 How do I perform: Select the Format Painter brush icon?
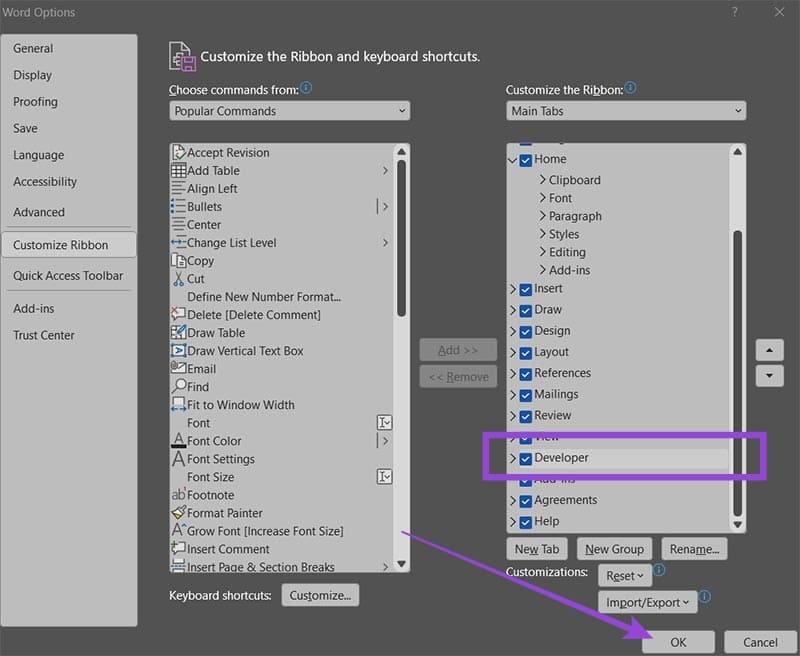(178, 512)
